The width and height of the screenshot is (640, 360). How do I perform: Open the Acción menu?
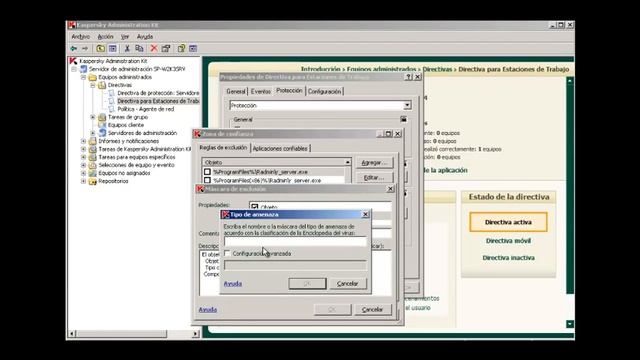click(105, 37)
